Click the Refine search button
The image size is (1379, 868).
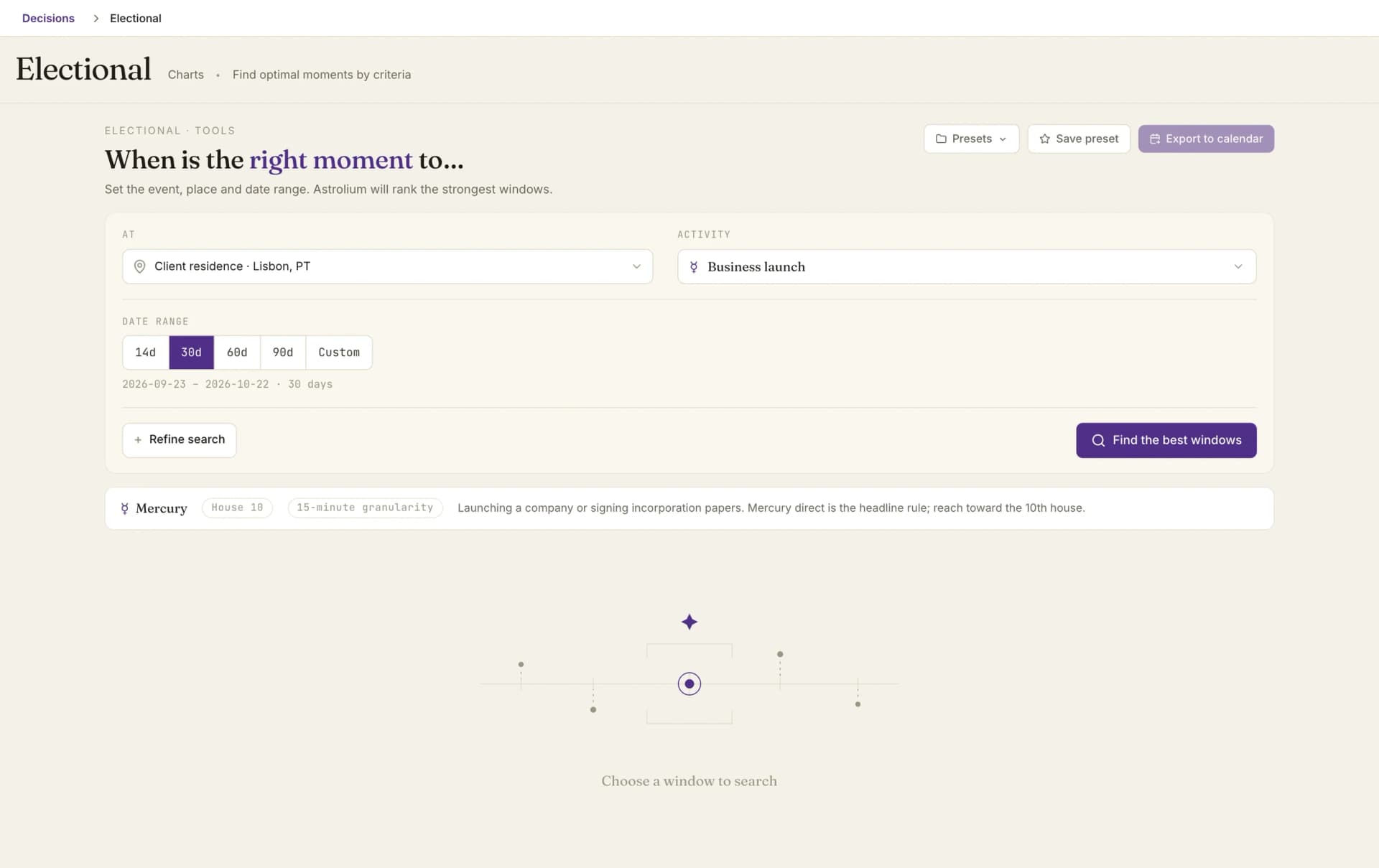click(179, 439)
